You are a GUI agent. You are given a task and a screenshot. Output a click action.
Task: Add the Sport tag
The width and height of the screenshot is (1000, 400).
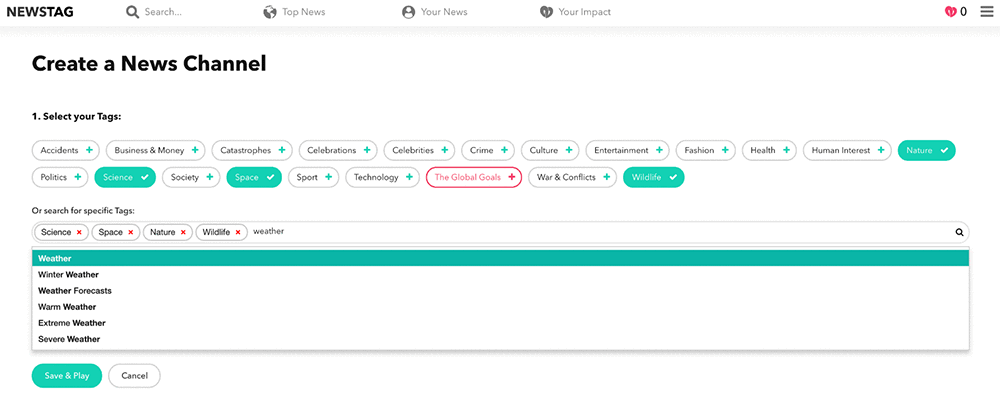[314, 177]
